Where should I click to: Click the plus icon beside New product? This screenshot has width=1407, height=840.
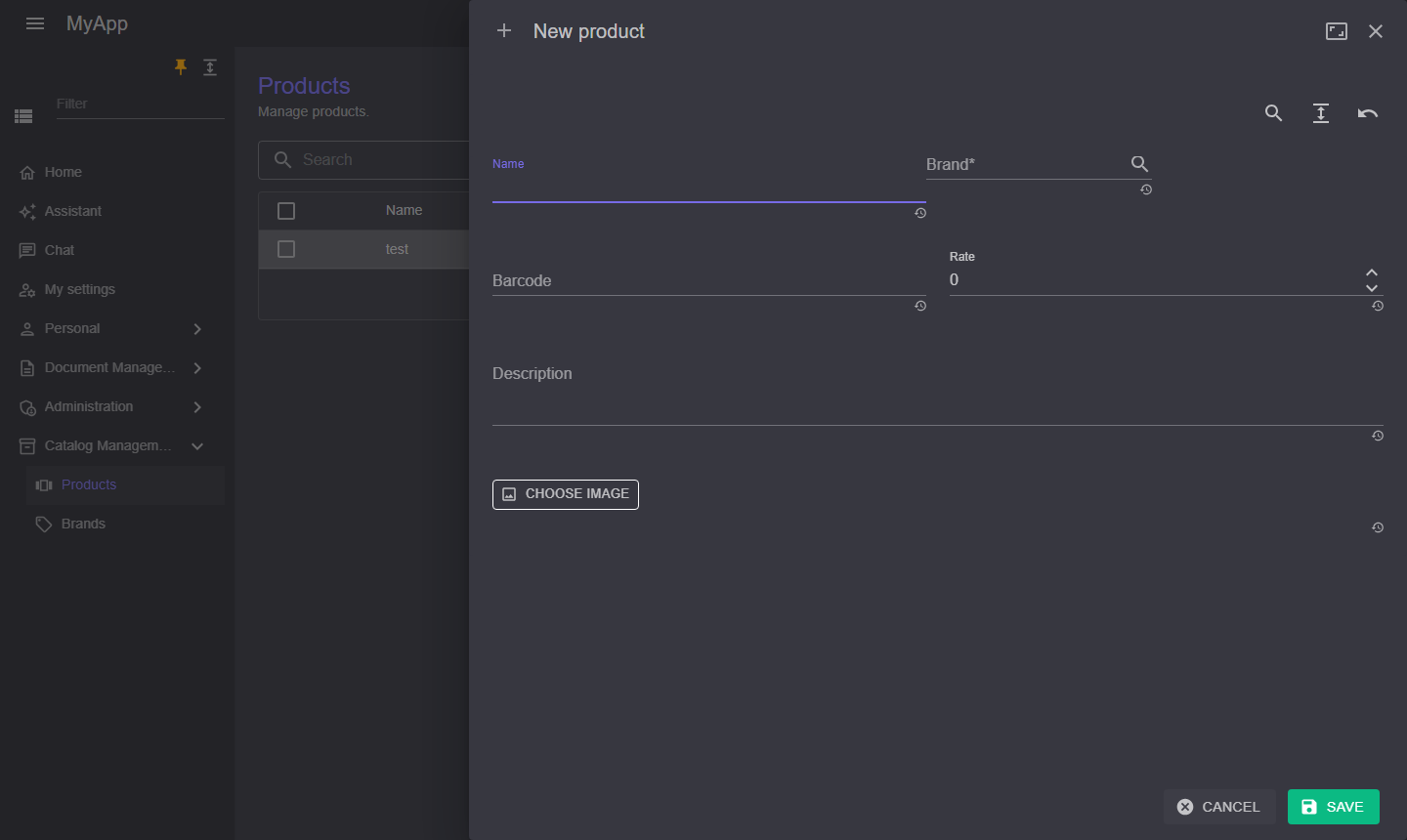click(504, 31)
